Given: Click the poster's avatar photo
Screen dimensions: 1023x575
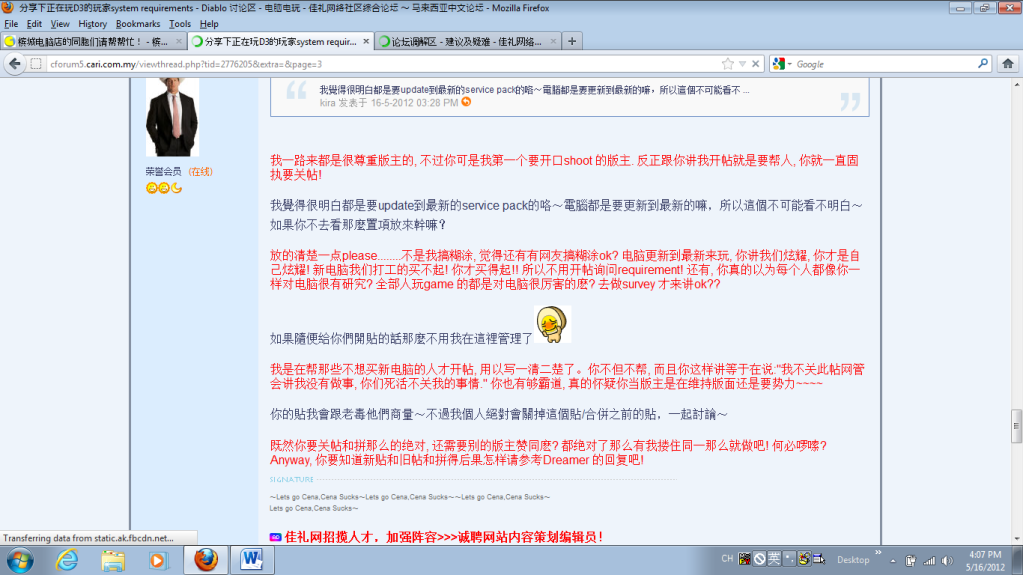Looking at the screenshot, I should 172,117.
